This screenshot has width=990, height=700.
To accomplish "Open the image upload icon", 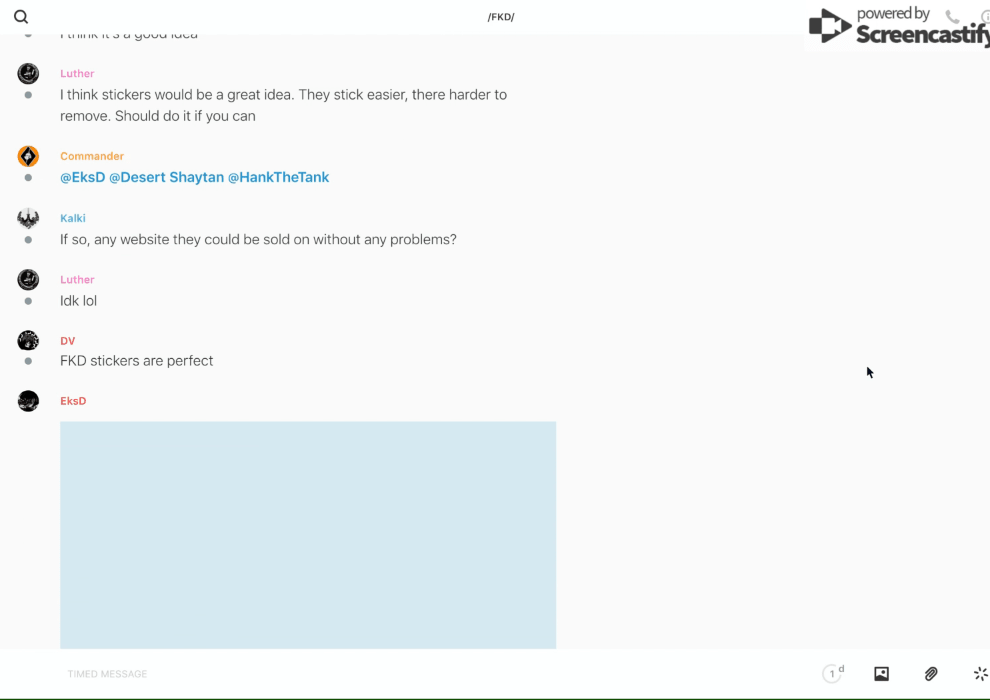I will [881, 674].
